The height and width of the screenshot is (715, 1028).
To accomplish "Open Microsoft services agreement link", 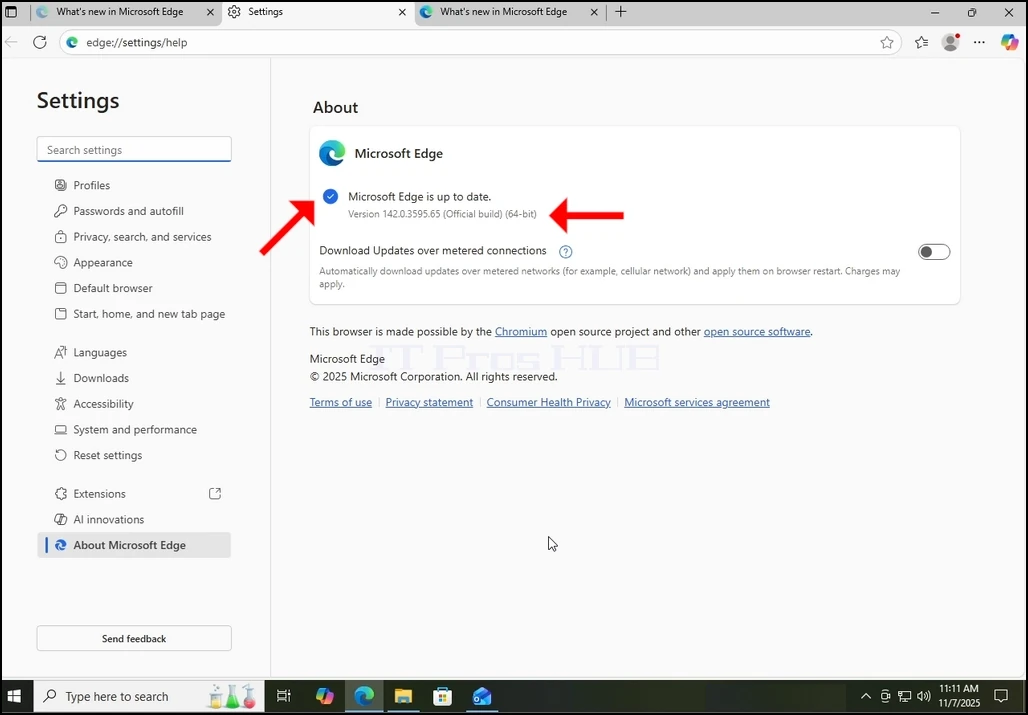I will (696, 402).
